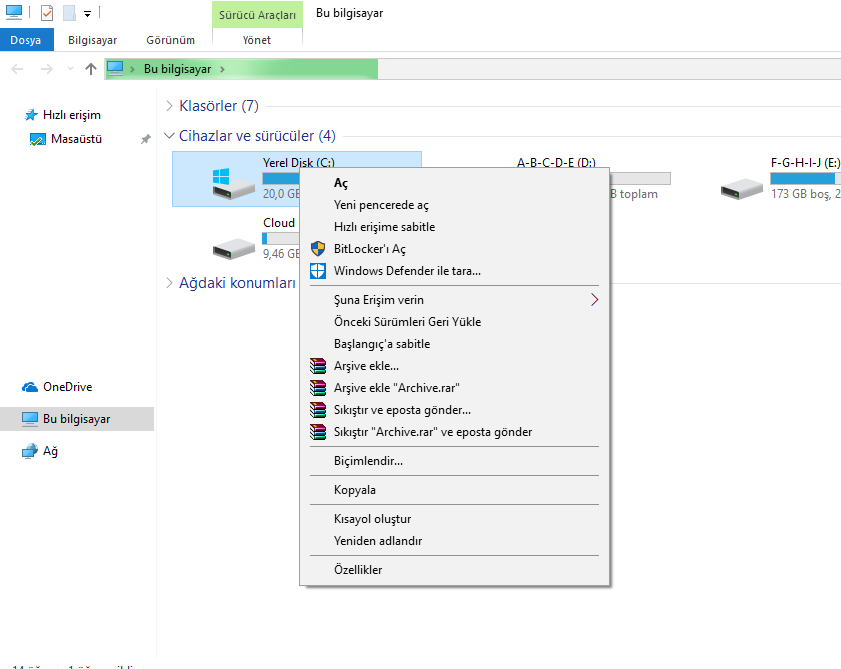Open the "Şuna Erişim verin" submenu arrow
The height and width of the screenshot is (669, 841).
(x=595, y=300)
